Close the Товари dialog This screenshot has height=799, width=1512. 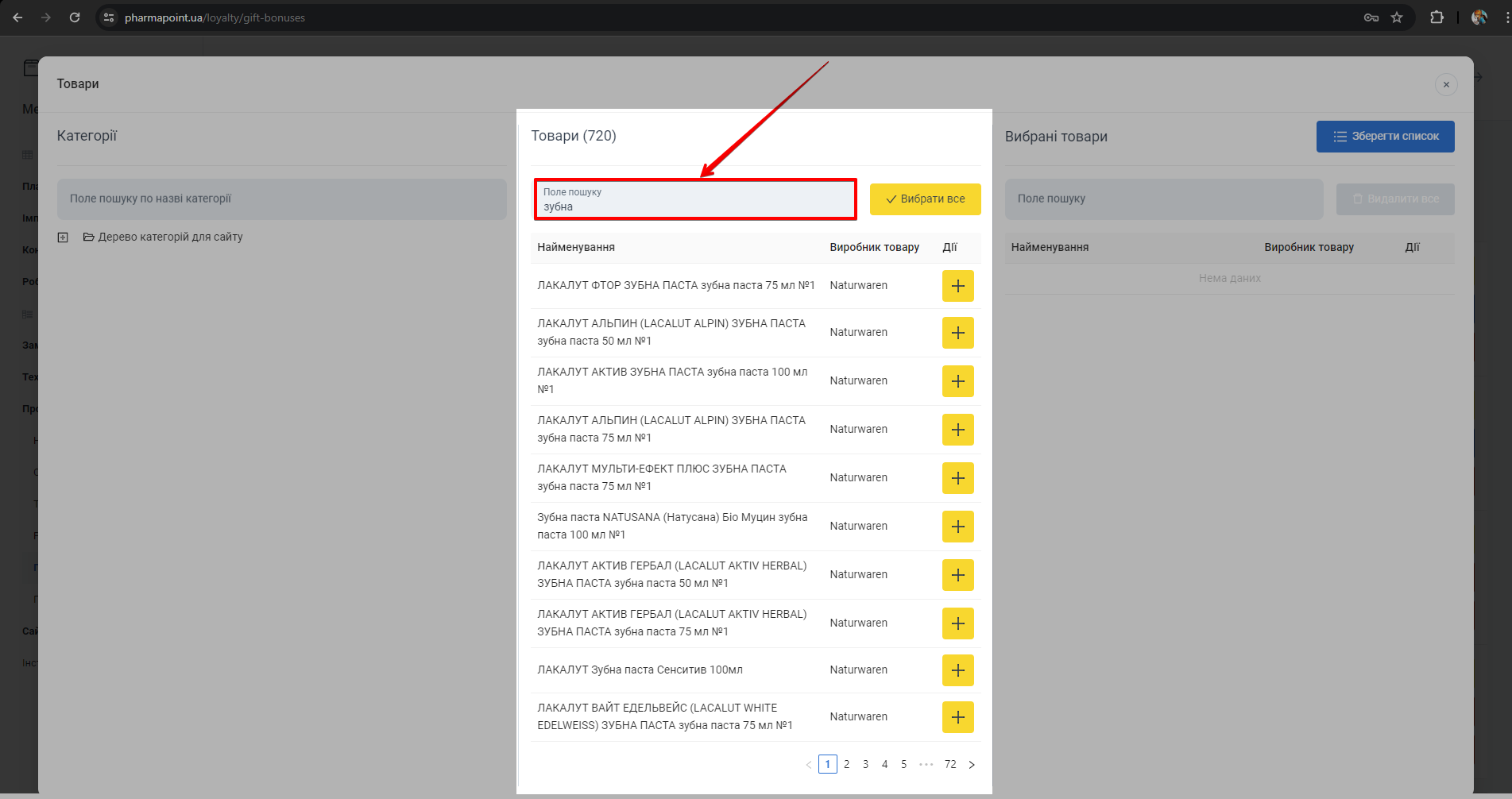1446,84
